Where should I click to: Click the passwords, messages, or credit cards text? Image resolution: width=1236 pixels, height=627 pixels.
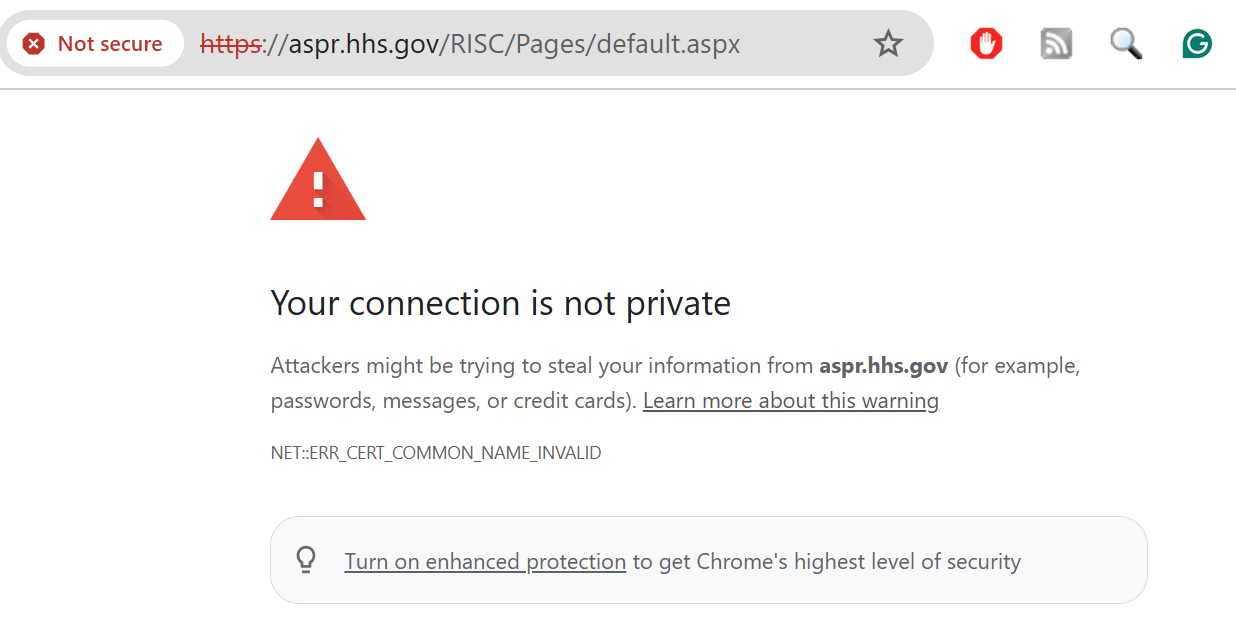pyautogui.click(x=450, y=401)
